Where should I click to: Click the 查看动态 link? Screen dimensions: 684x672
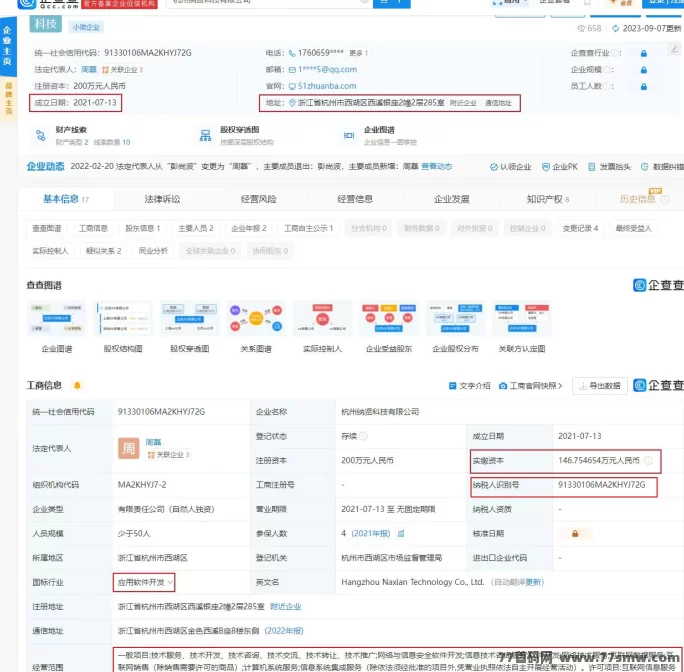coord(437,167)
